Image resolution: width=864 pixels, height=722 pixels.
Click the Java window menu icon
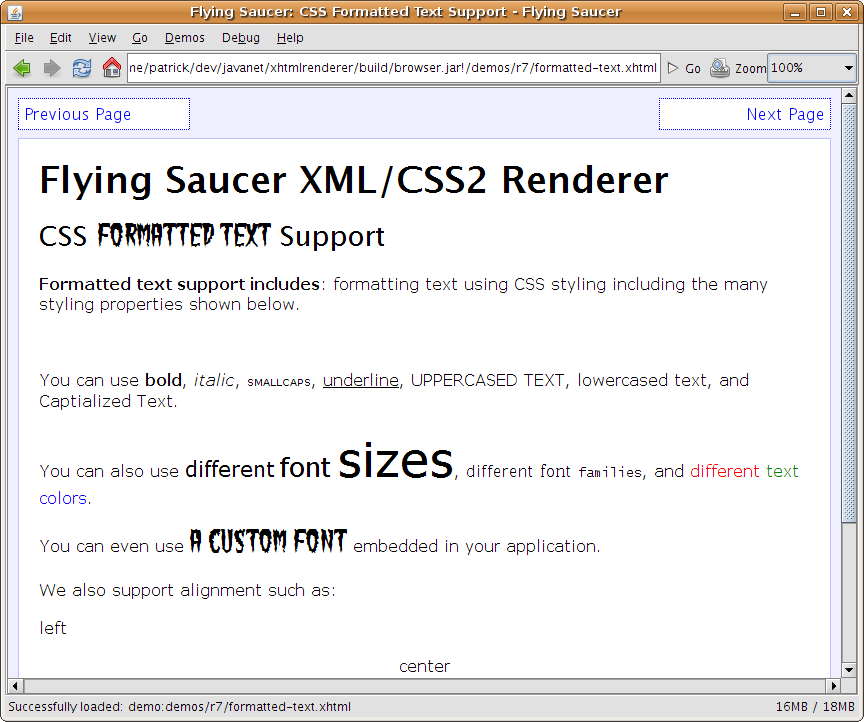point(15,12)
